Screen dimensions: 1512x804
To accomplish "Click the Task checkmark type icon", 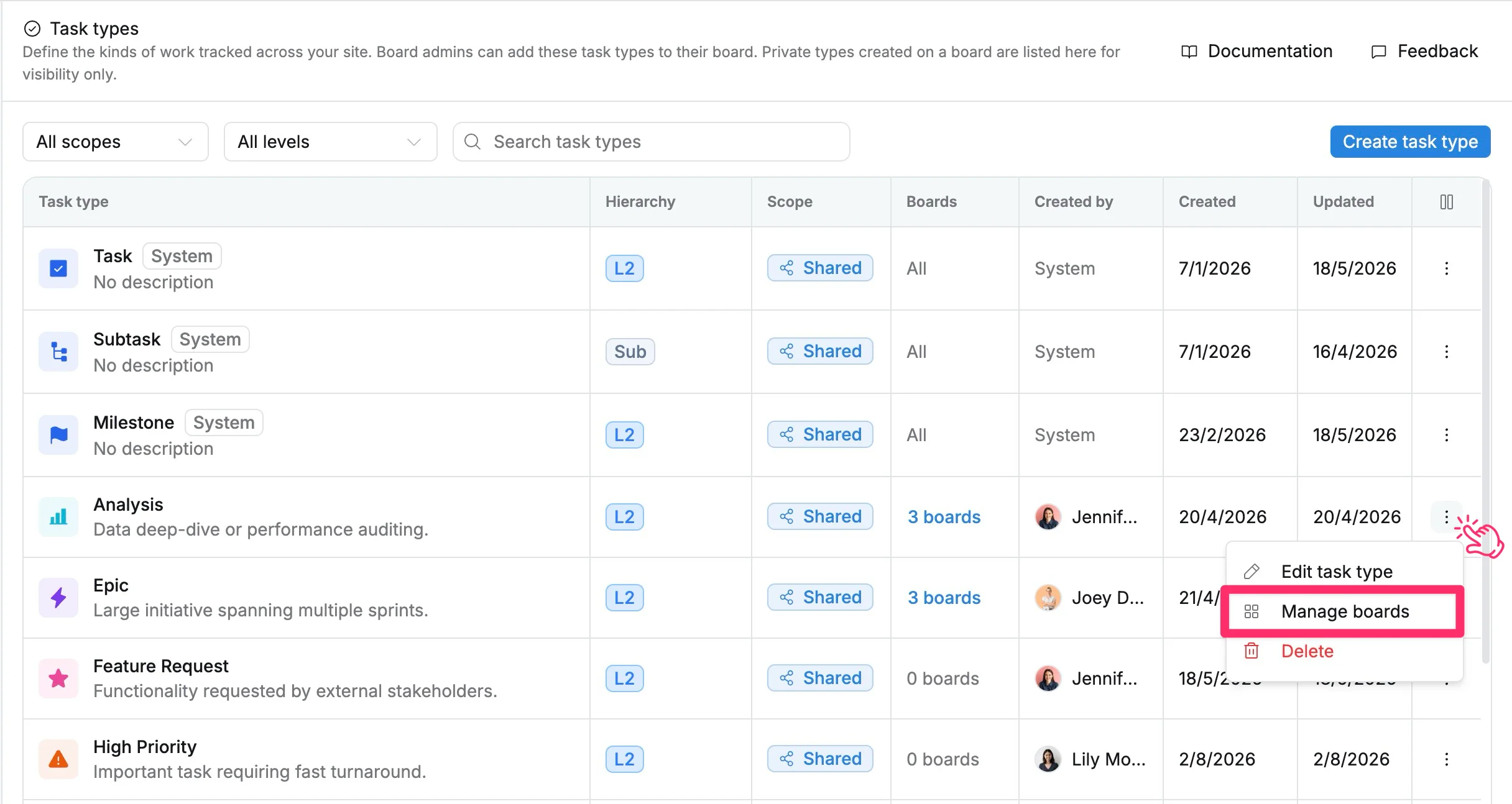I will (x=58, y=268).
